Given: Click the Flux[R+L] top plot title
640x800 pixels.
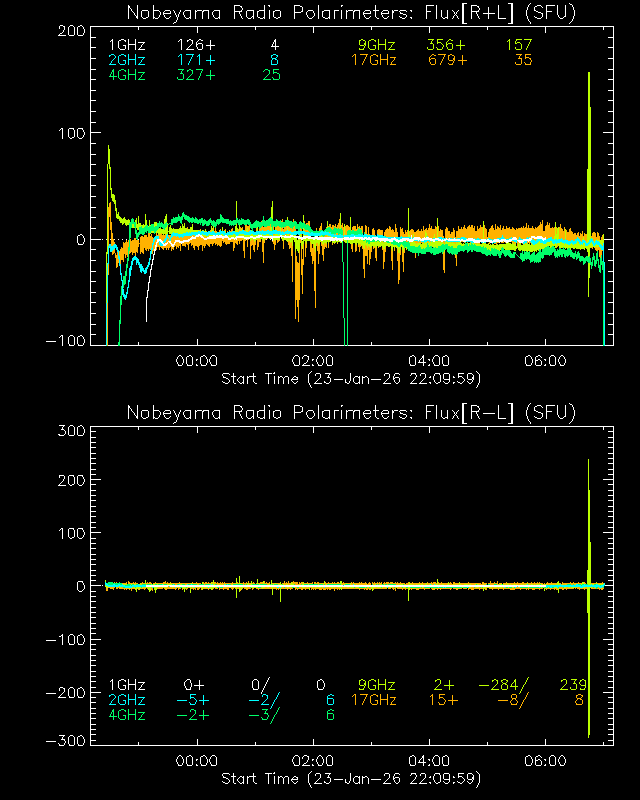Looking at the screenshot, I should [351, 13].
